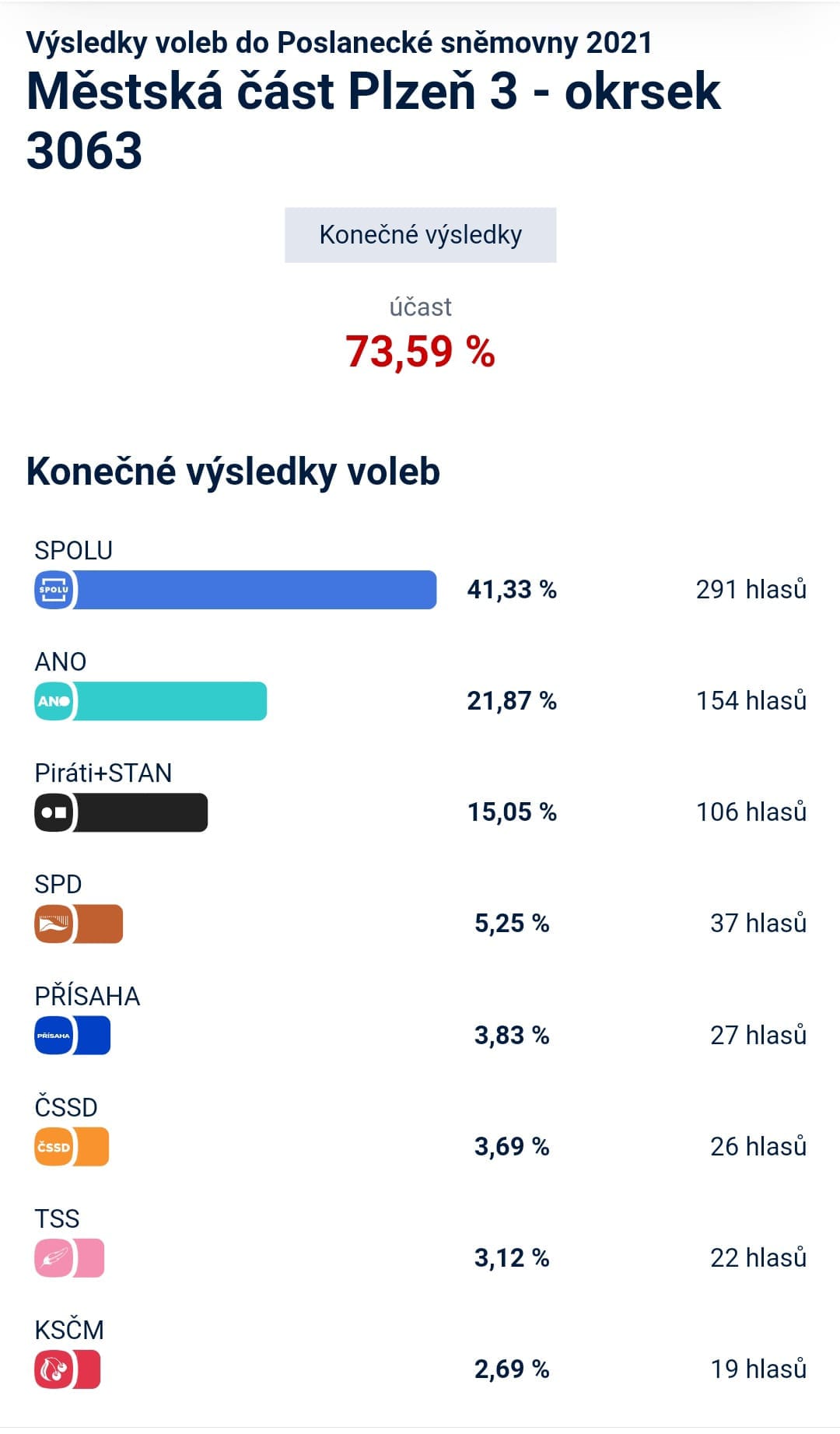Open the Piráti+STAN party name label
The height and width of the screenshot is (1434, 840).
(103, 773)
